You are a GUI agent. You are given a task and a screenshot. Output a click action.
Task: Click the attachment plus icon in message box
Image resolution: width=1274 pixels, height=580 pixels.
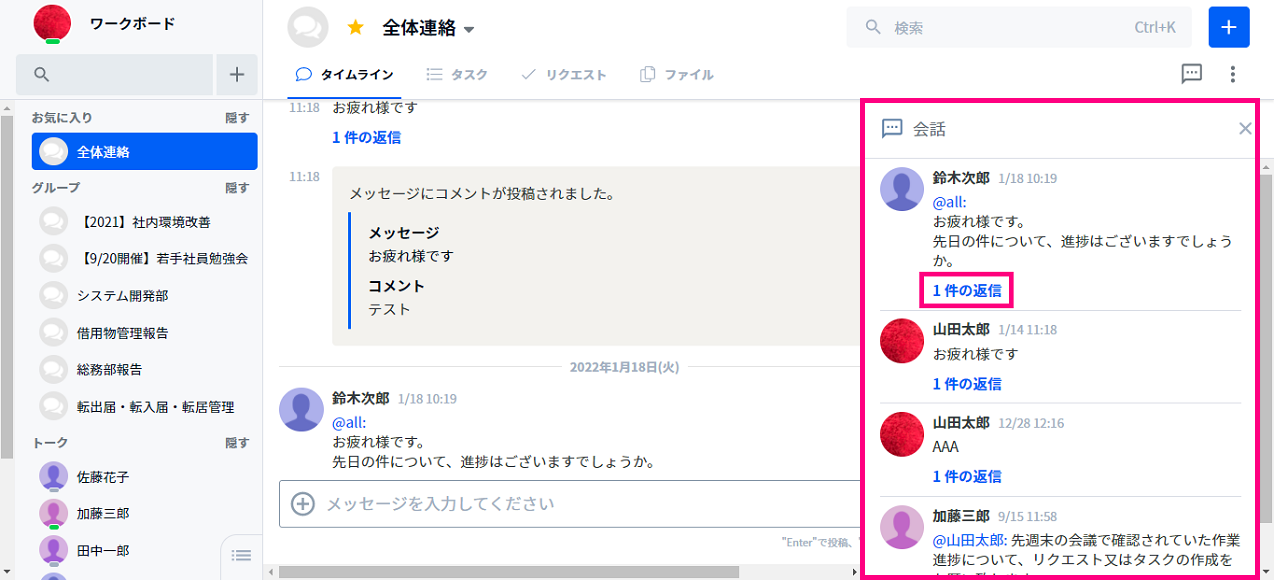click(x=302, y=503)
